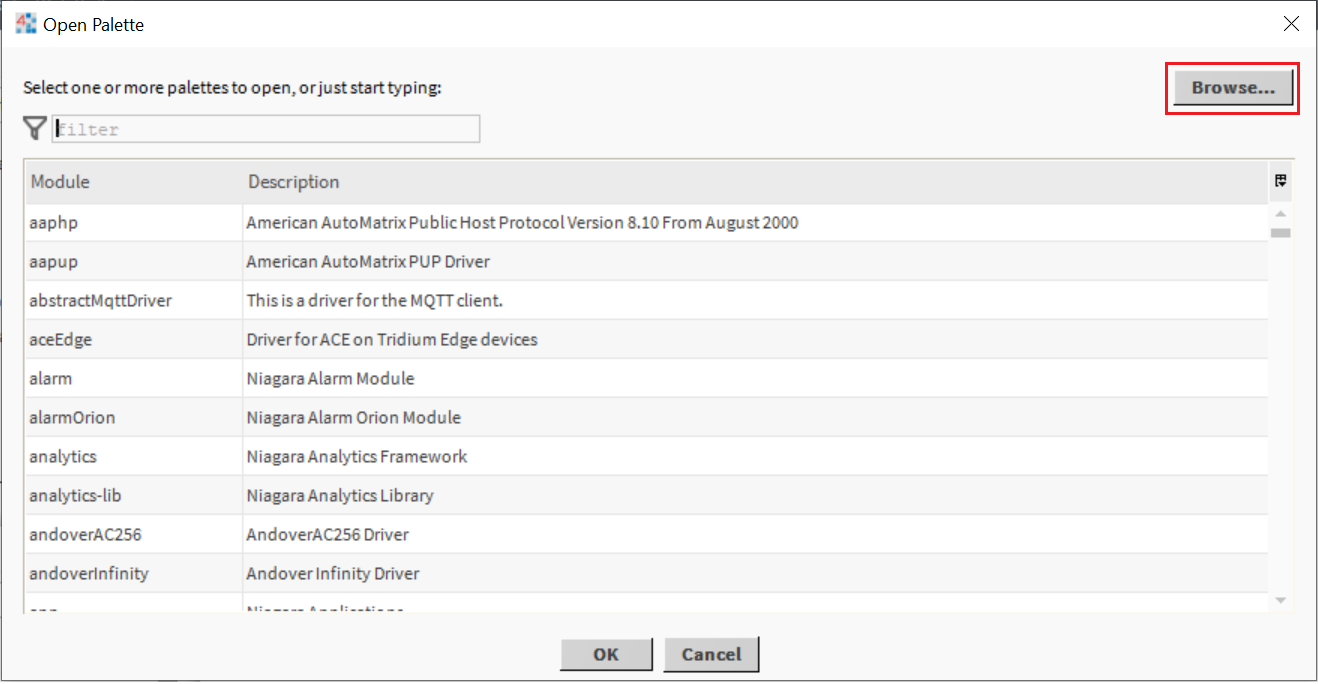Click the filter text input field
The image size is (1318, 684).
(x=266, y=129)
